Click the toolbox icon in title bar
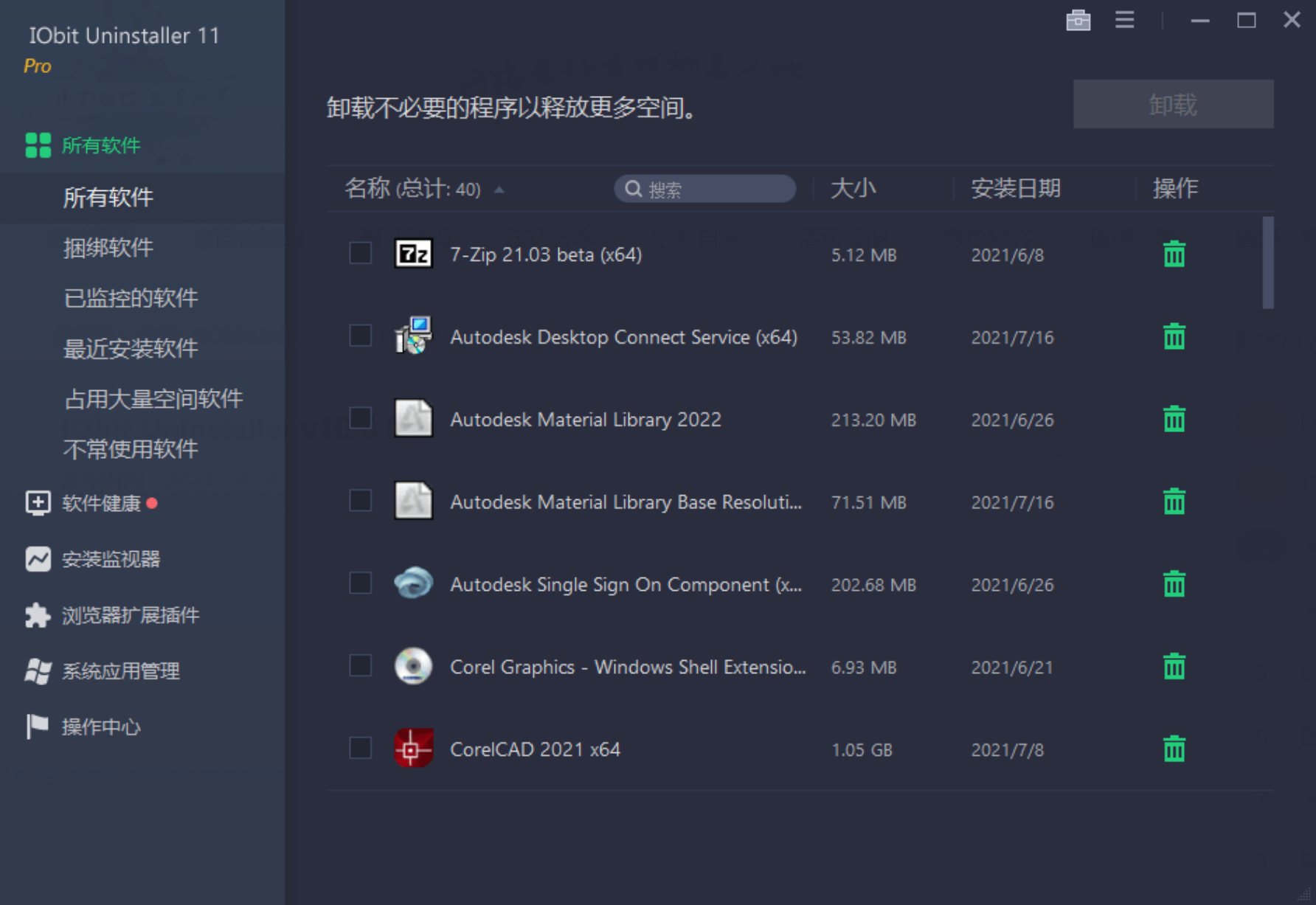Screen dimensions: 1316x905 1078,20
